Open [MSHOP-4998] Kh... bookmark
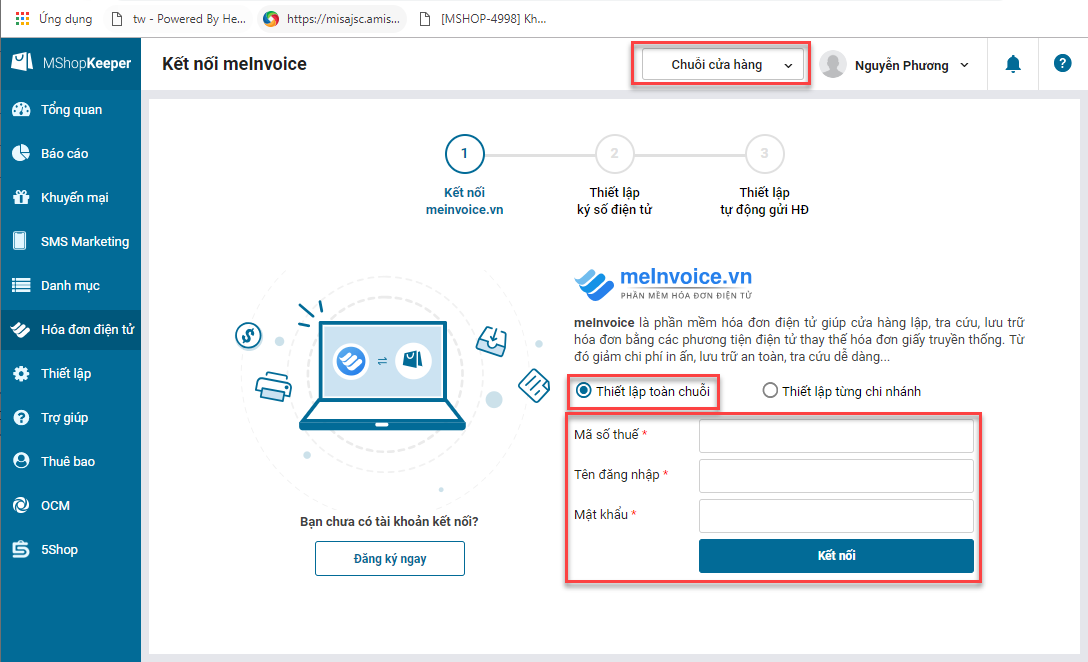Screen dimensions: 1088x662 click(484, 19)
